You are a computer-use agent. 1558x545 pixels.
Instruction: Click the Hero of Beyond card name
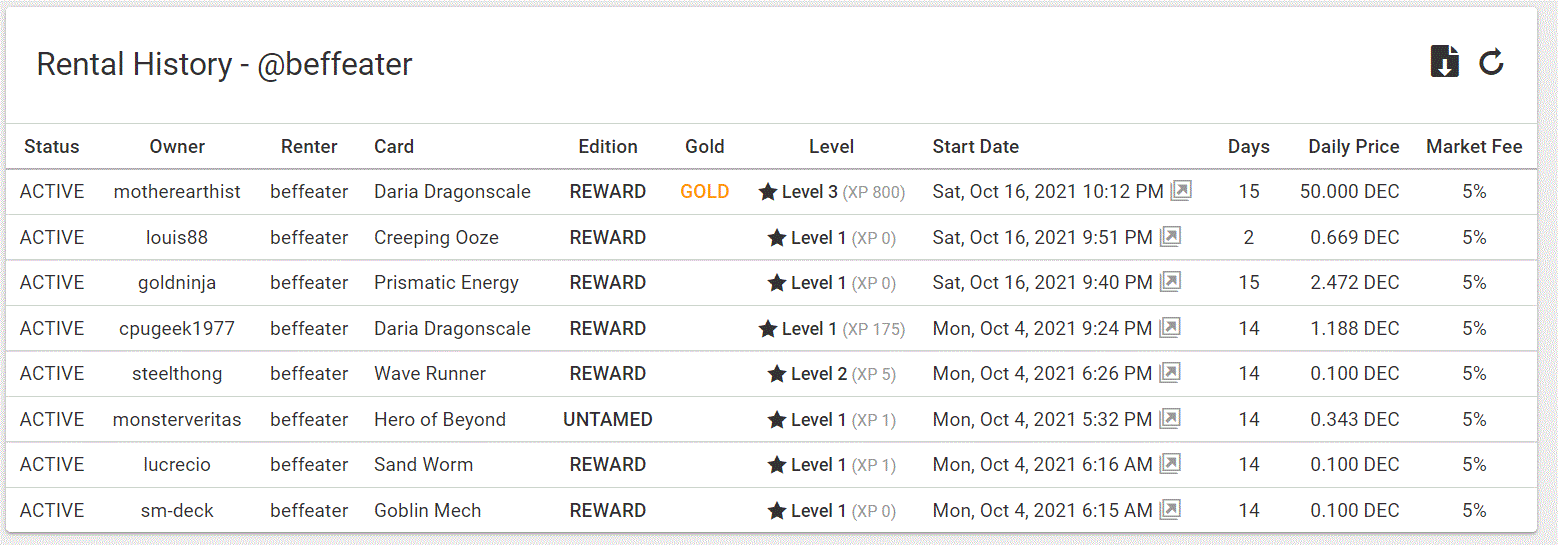tap(440, 419)
